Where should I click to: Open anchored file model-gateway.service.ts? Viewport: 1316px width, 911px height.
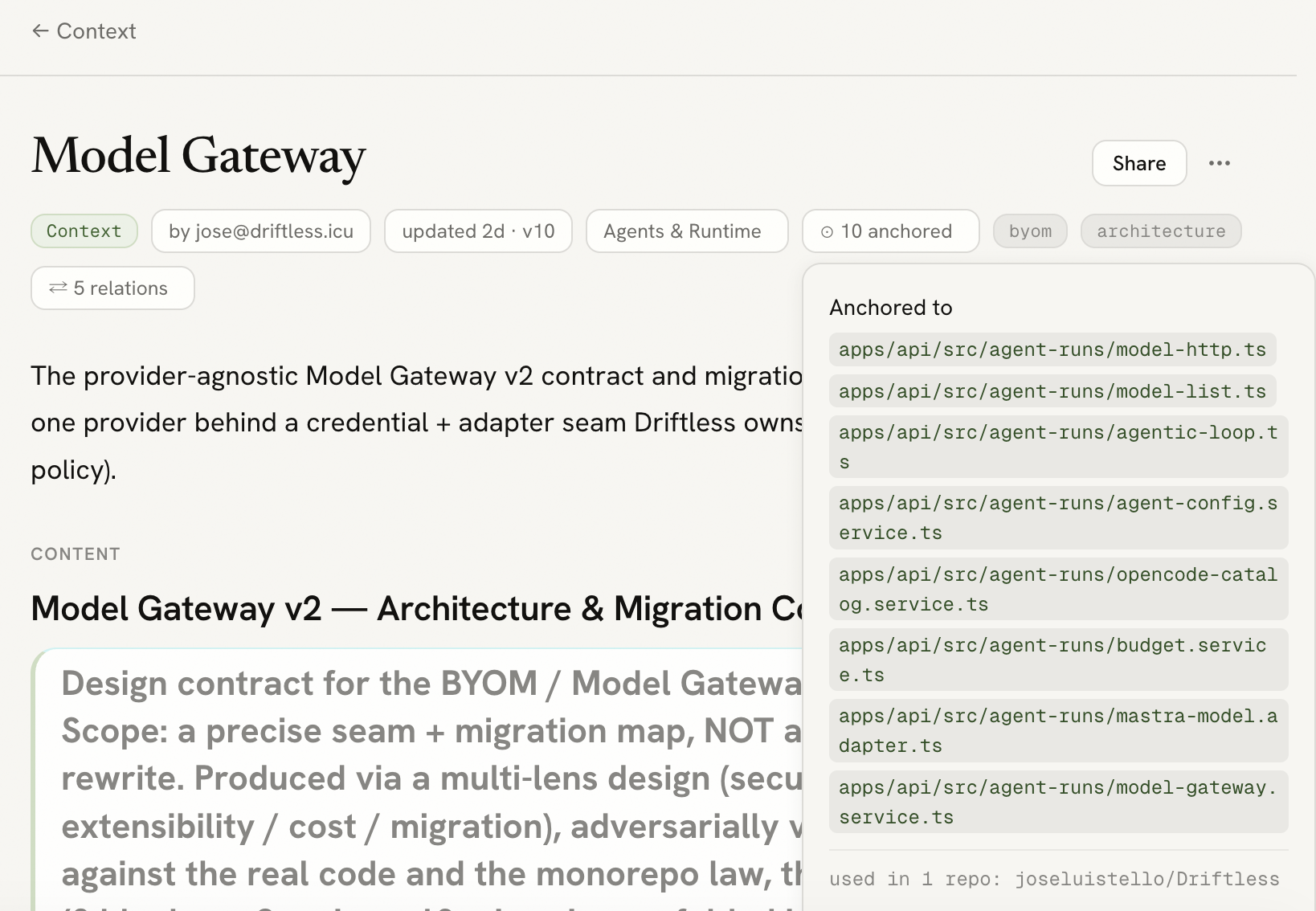tap(1059, 803)
